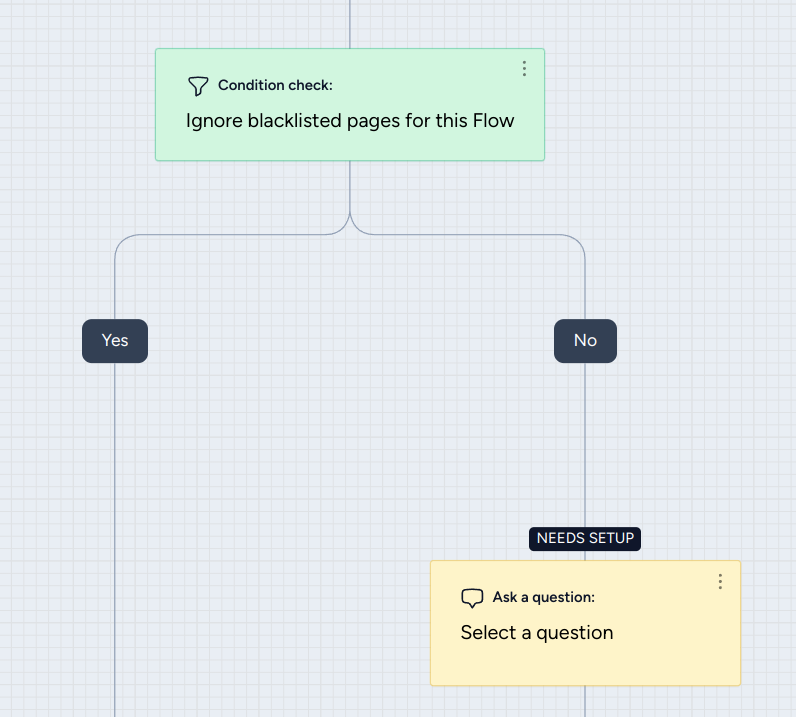This screenshot has width=796, height=717.
Task: Click the speech bubble icon on question node
Action: pos(472,598)
